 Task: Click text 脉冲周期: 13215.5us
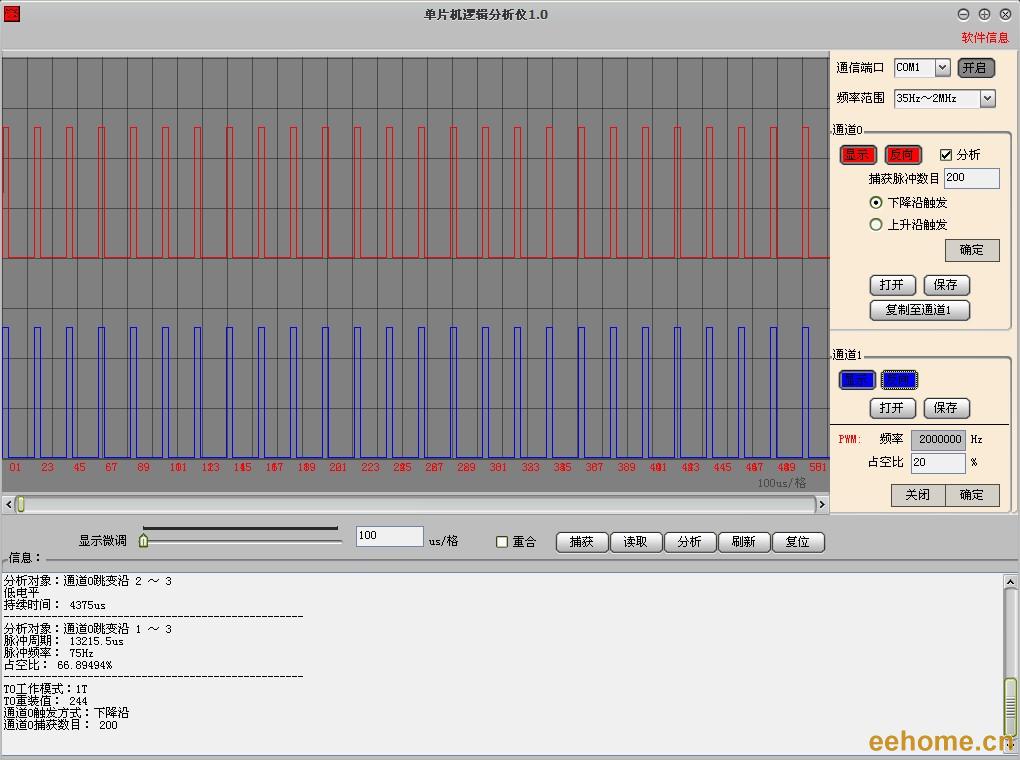[x=64, y=641]
